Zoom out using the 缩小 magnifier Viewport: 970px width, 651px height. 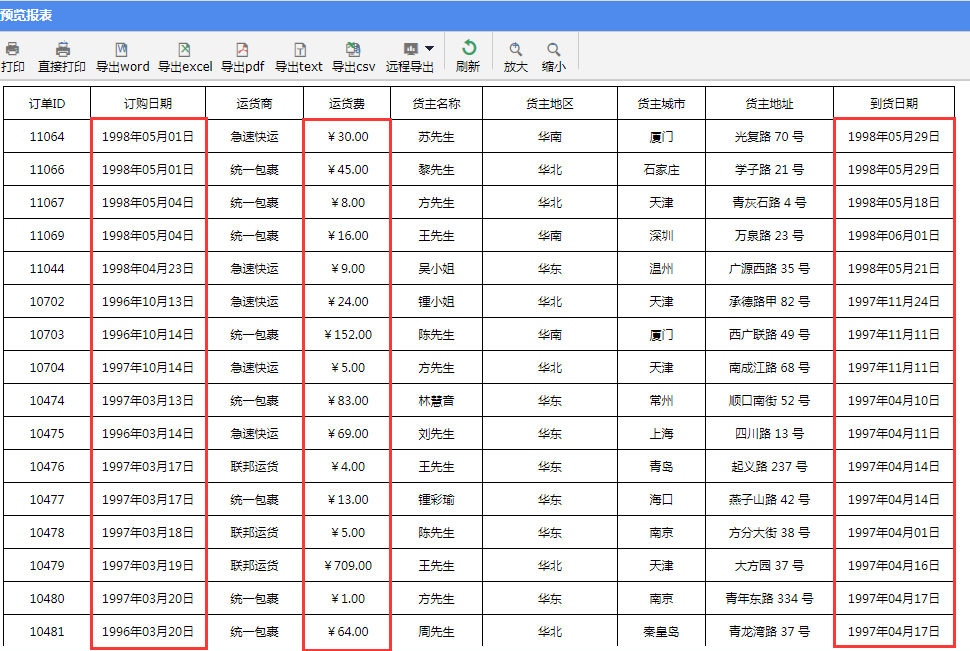pos(553,49)
